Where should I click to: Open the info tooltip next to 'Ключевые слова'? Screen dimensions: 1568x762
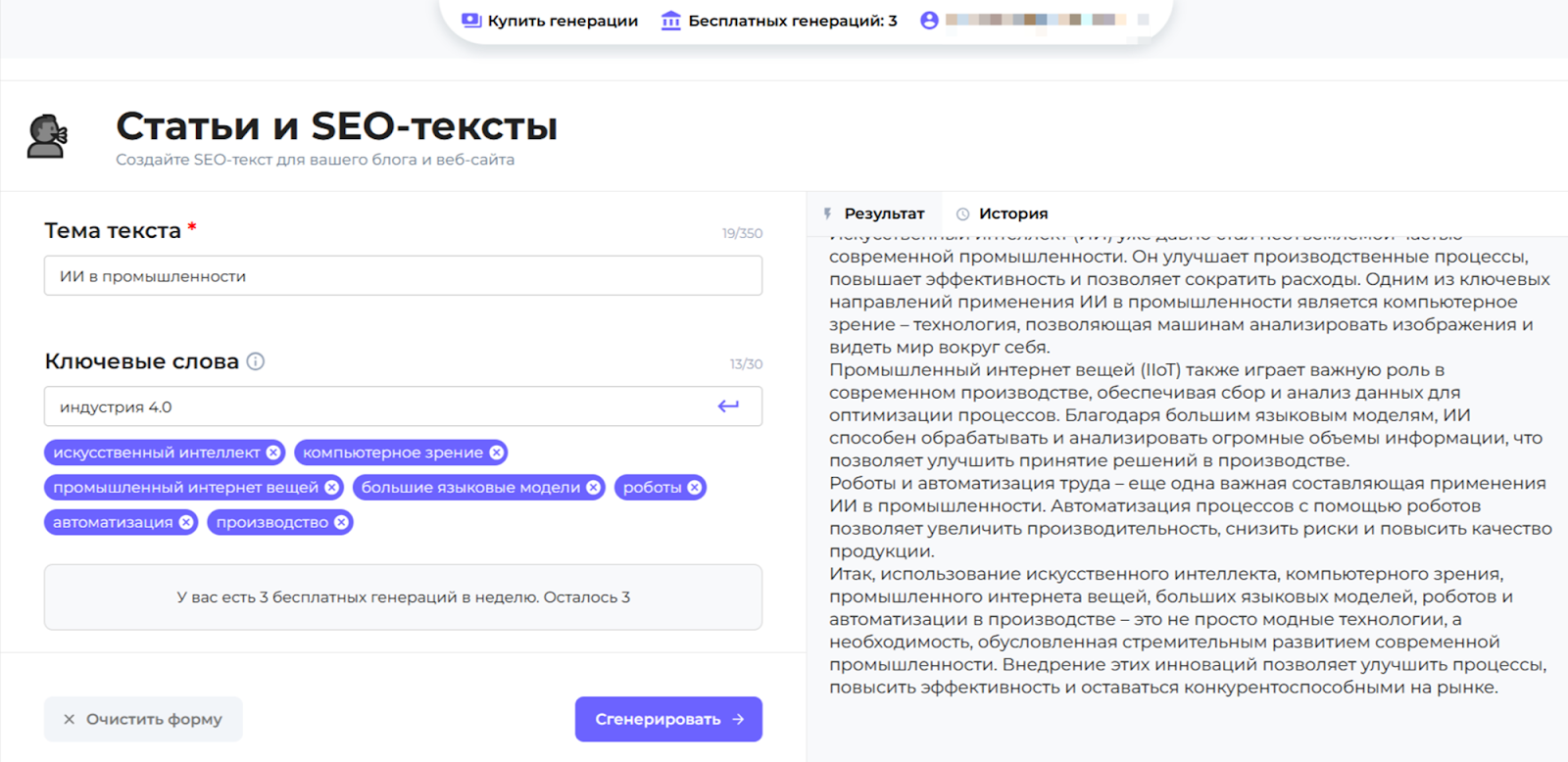256,361
